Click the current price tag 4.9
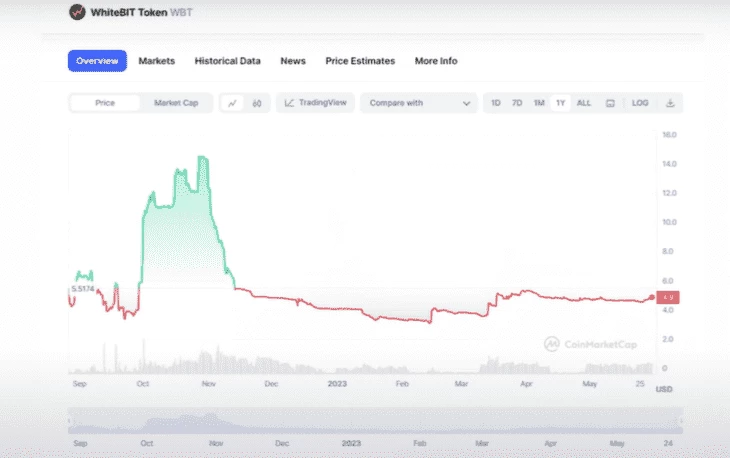Image resolution: width=730 pixels, height=458 pixels. point(668,297)
